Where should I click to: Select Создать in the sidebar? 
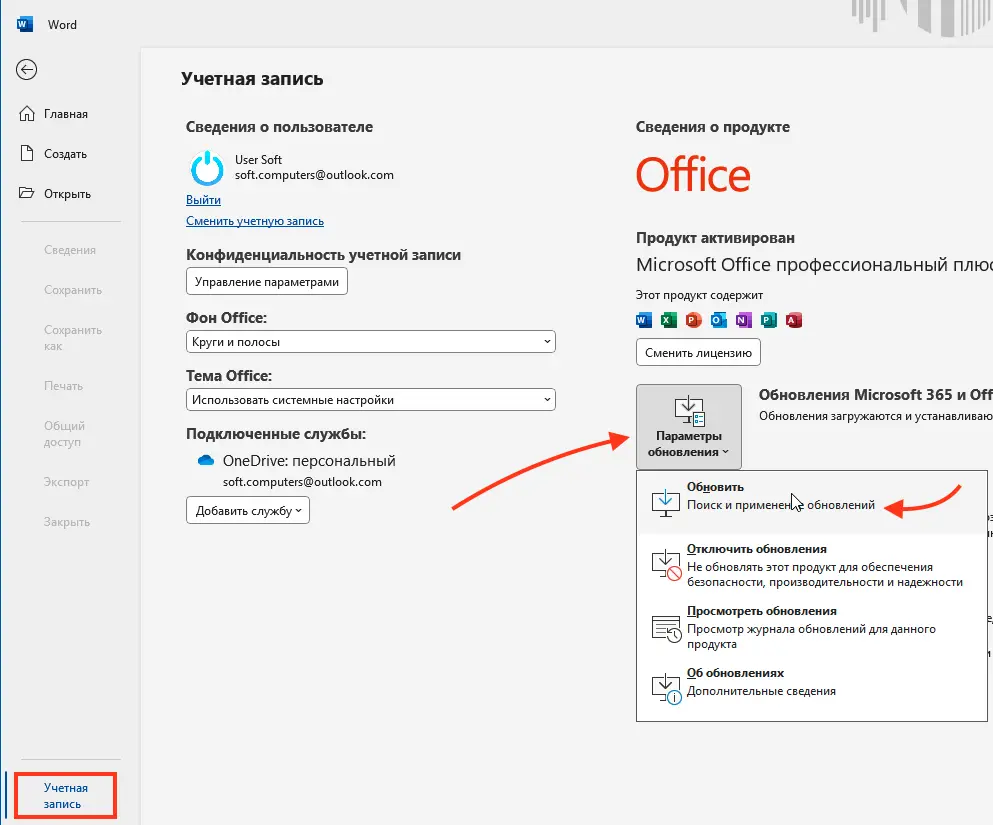coord(65,154)
